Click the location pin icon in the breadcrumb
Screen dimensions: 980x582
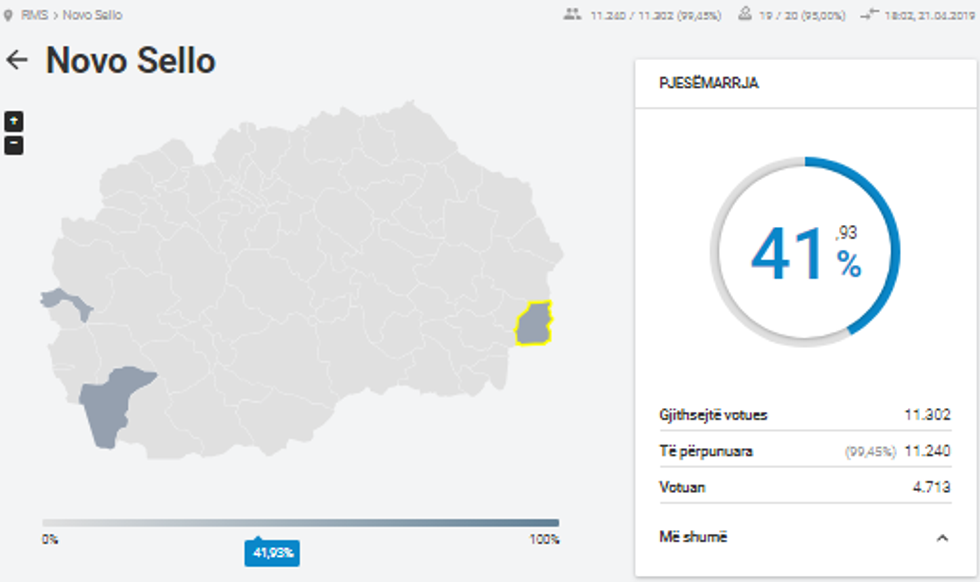(x=10, y=15)
